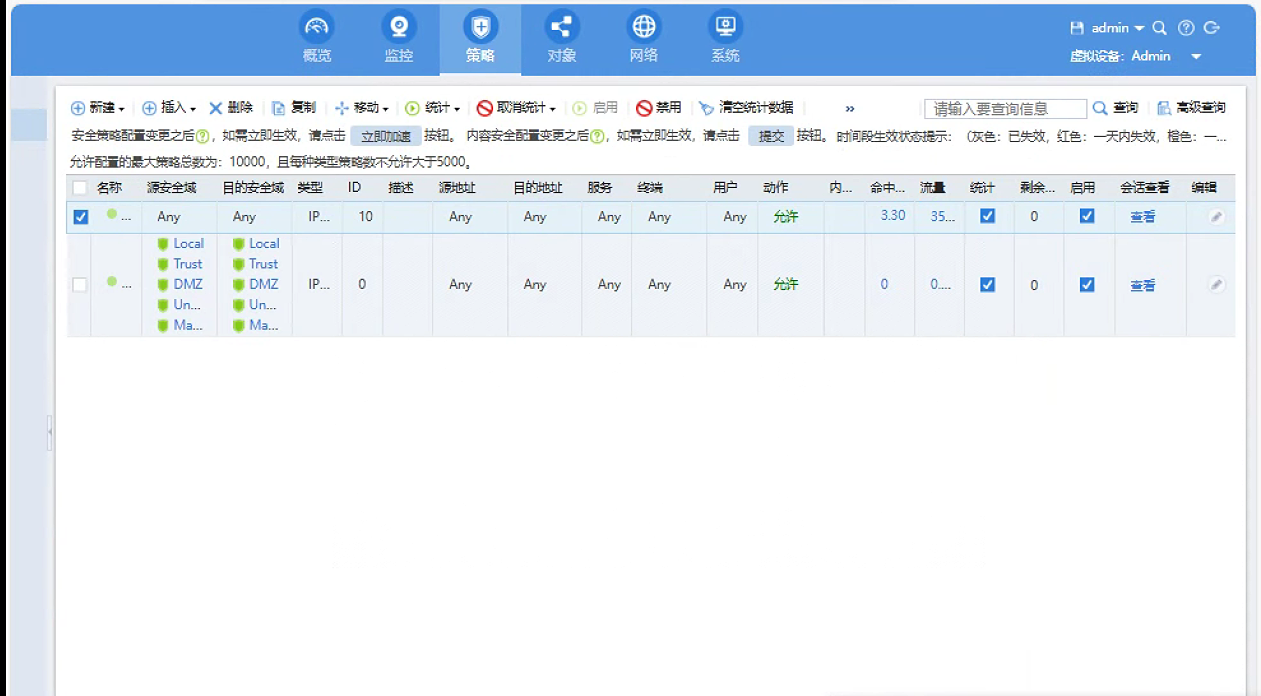Click the 复制 (copy) toolbar button
Image resolution: width=1261 pixels, height=696 pixels.
pyautogui.click(x=294, y=108)
